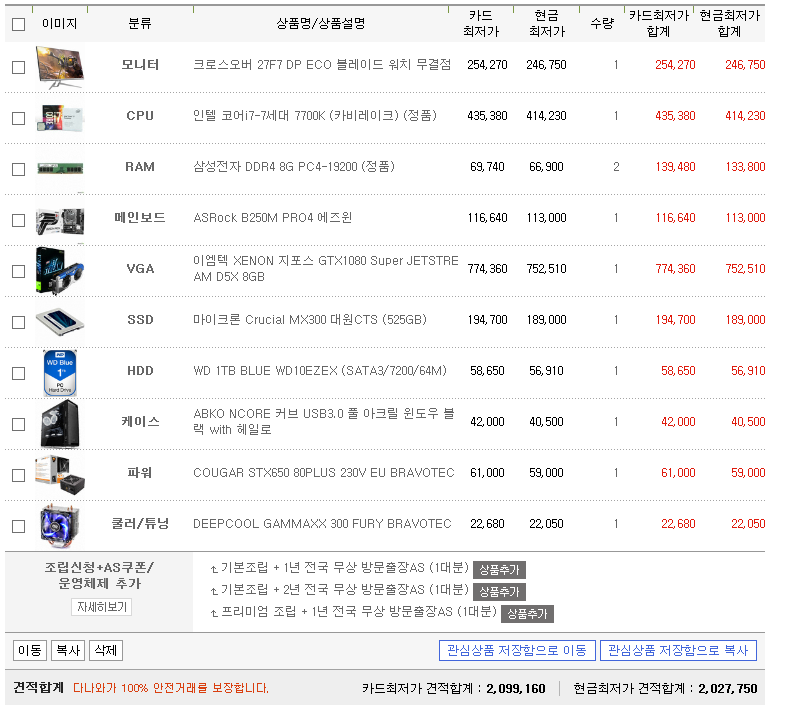
Task: Click the 메인보드 category label
Action: 140,217
